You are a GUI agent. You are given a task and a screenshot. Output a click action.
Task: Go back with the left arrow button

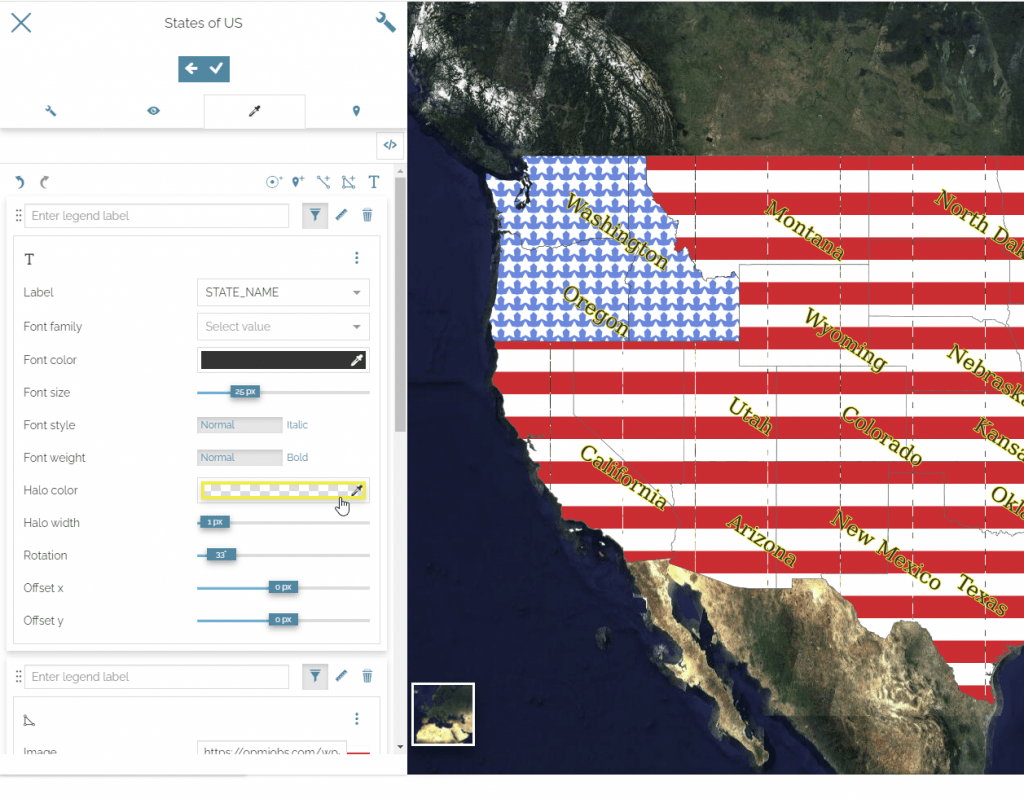[x=191, y=69]
